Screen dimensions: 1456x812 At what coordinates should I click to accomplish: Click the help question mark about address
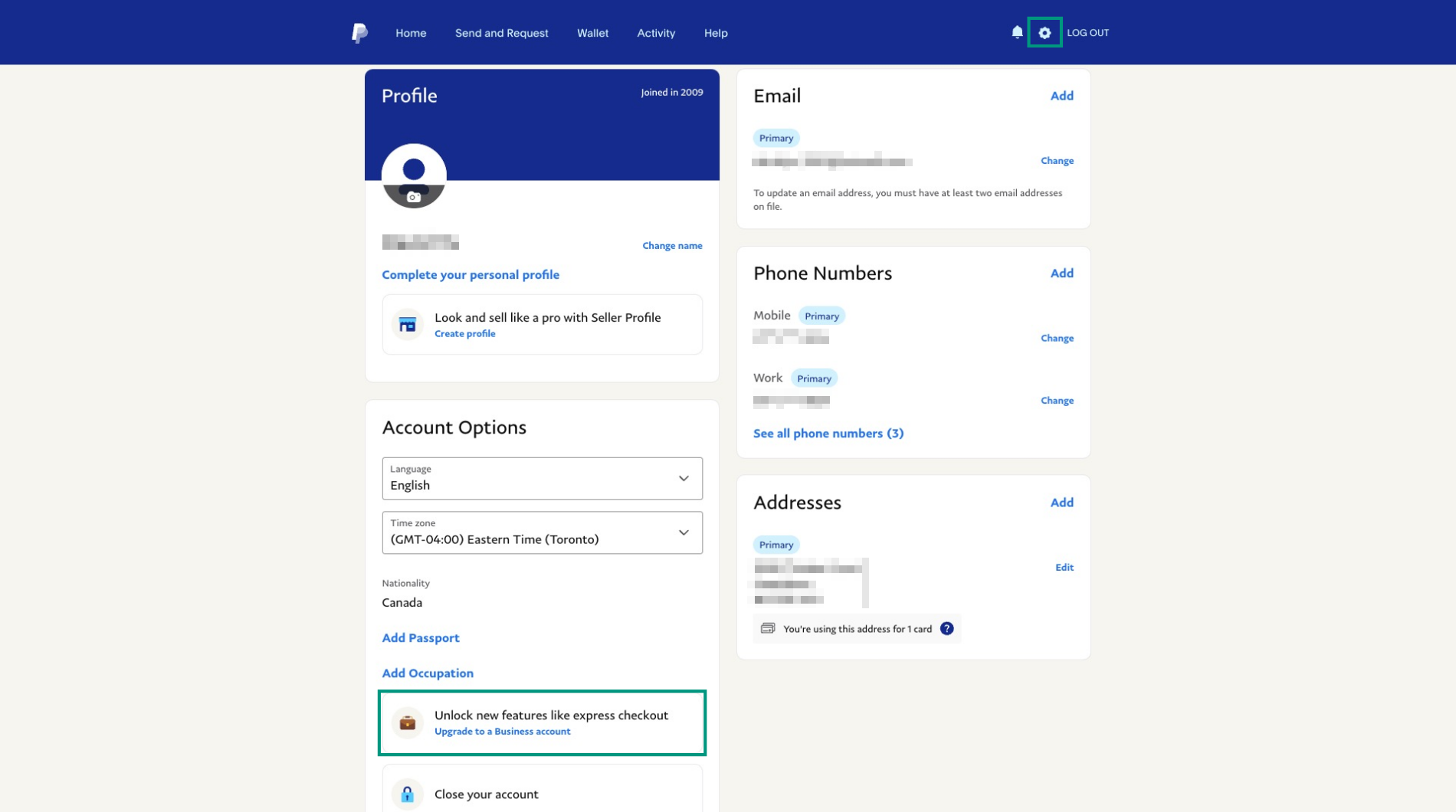947,629
